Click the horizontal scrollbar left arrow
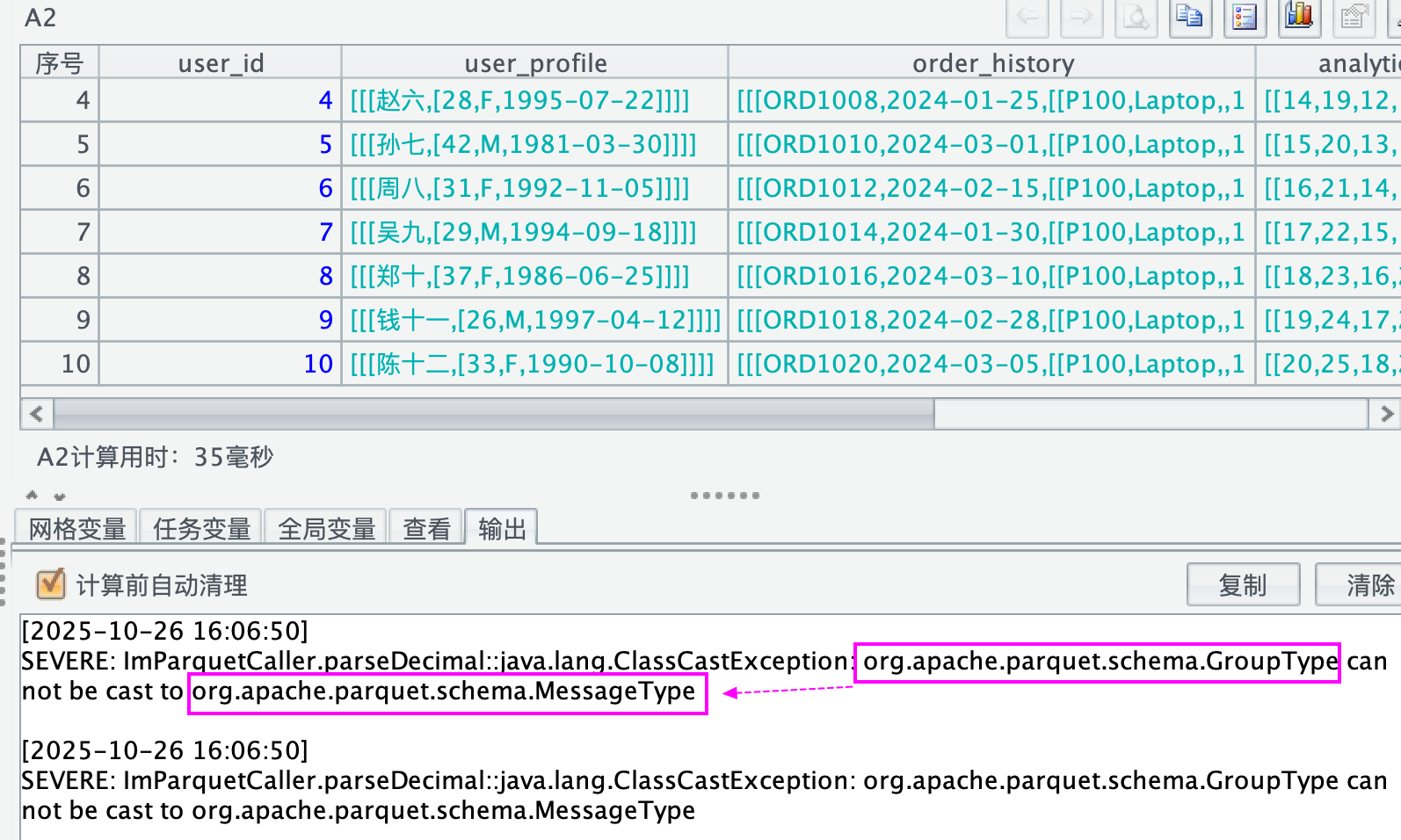The width and height of the screenshot is (1401, 840). point(37,414)
